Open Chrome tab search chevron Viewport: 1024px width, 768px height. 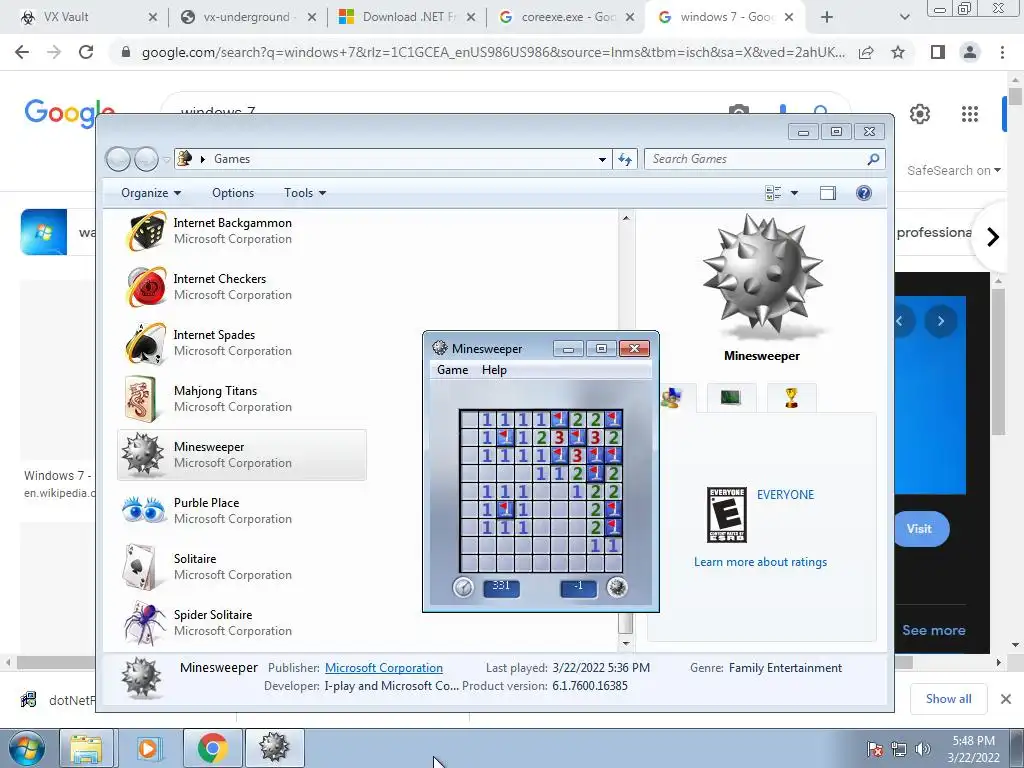tap(904, 17)
